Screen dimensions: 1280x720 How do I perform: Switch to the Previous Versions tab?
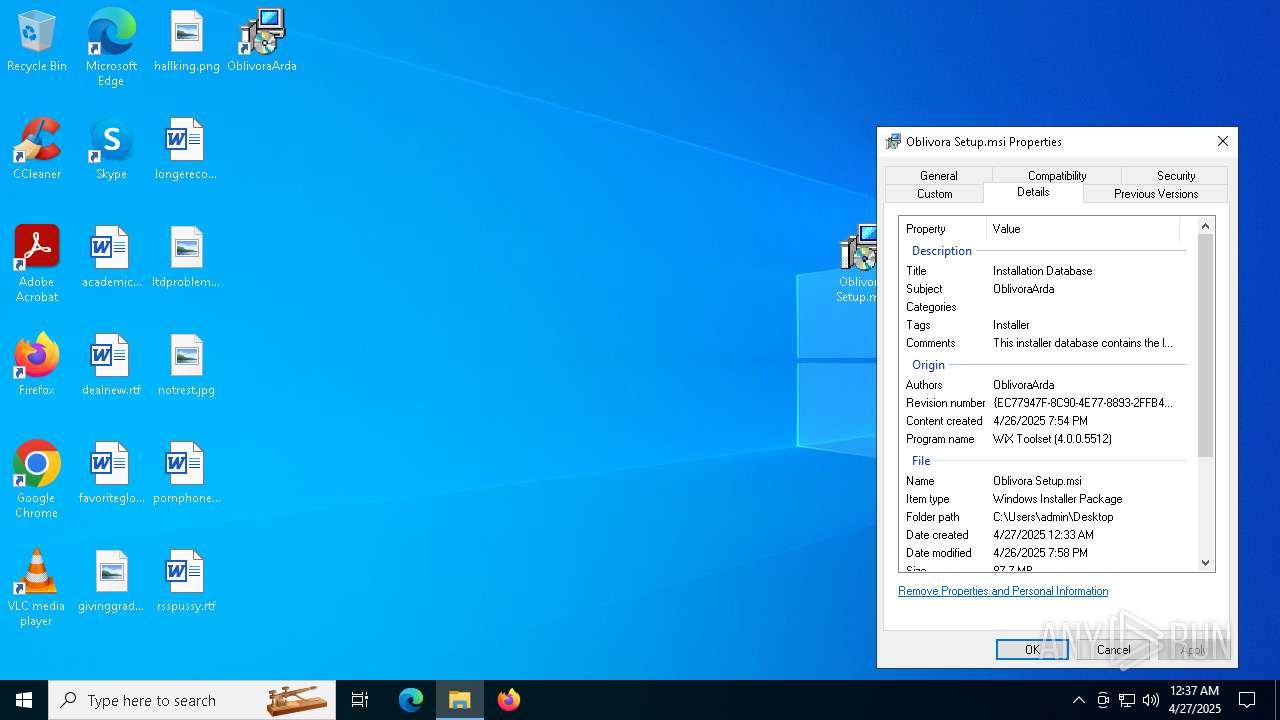pyautogui.click(x=1156, y=193)
